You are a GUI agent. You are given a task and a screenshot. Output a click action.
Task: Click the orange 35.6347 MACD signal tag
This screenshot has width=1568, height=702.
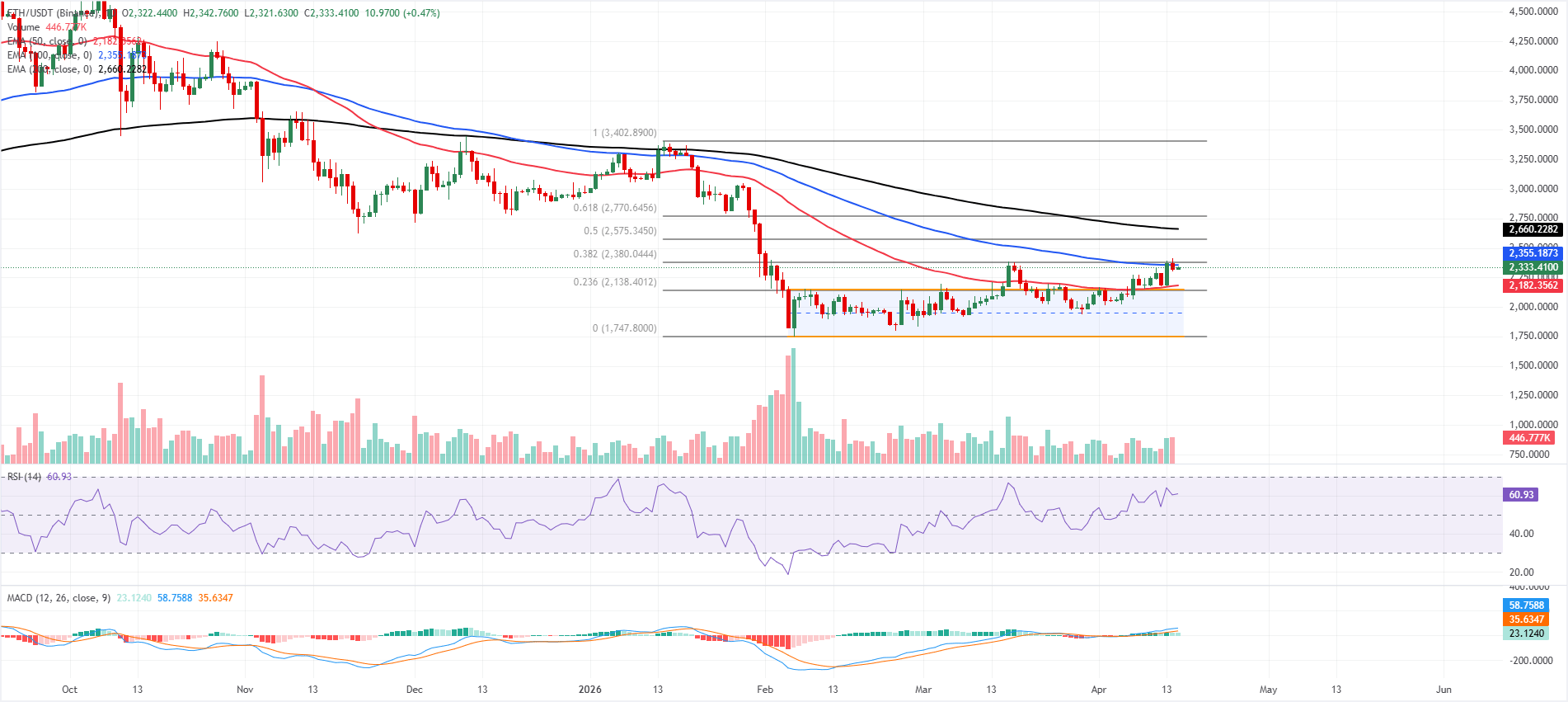pos(1526,620)
